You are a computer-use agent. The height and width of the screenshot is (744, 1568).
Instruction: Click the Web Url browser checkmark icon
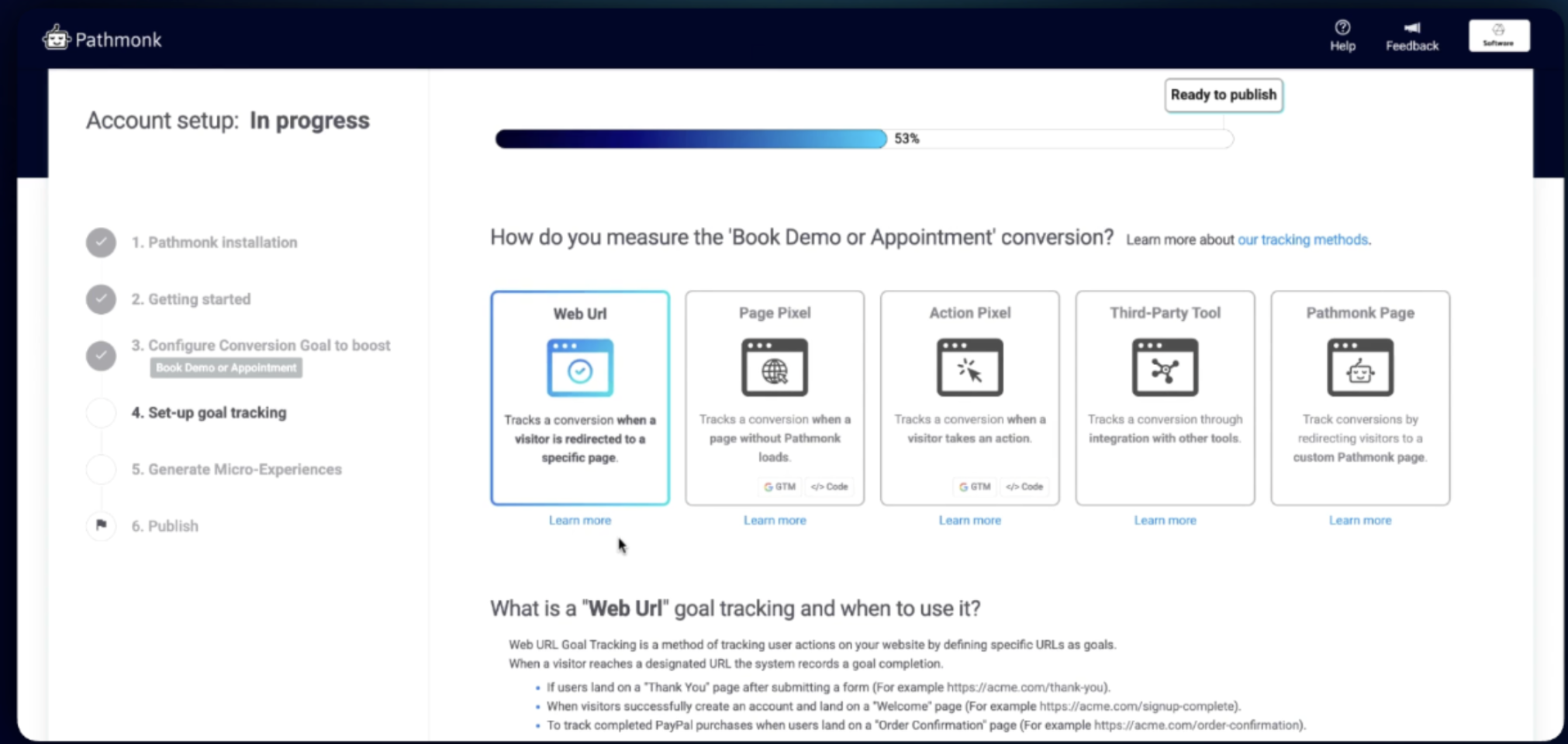[x=580, y=367]
